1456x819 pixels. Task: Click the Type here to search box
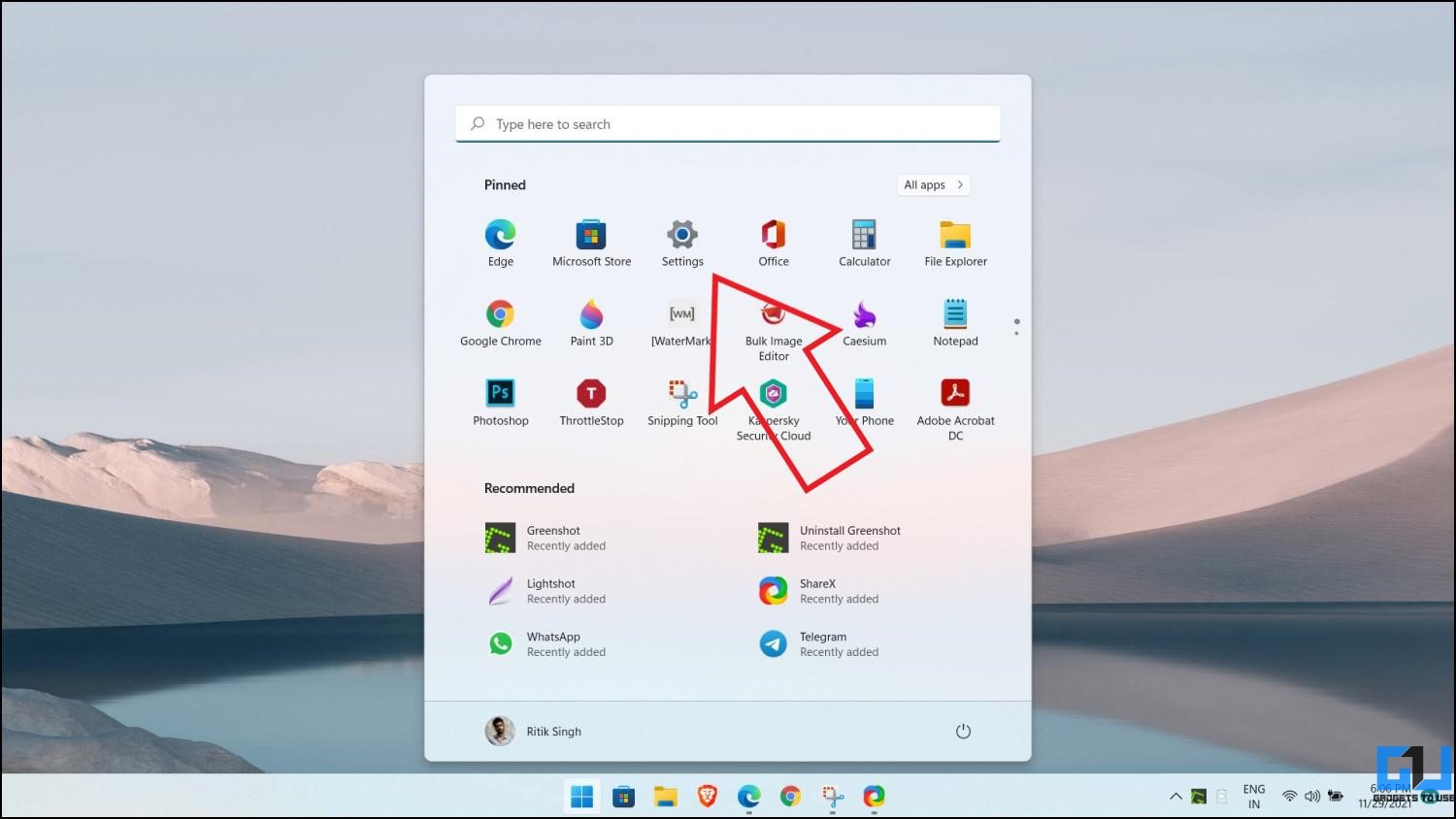tap(728, 124)
